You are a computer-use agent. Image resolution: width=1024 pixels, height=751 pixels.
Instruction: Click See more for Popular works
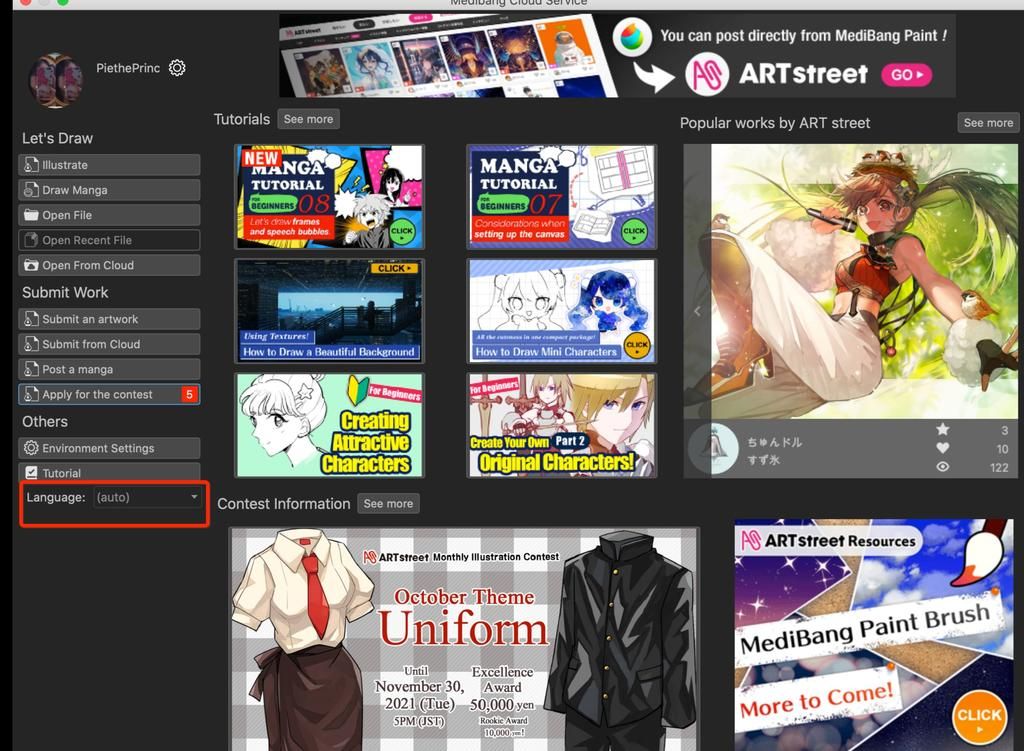(988, 123)
